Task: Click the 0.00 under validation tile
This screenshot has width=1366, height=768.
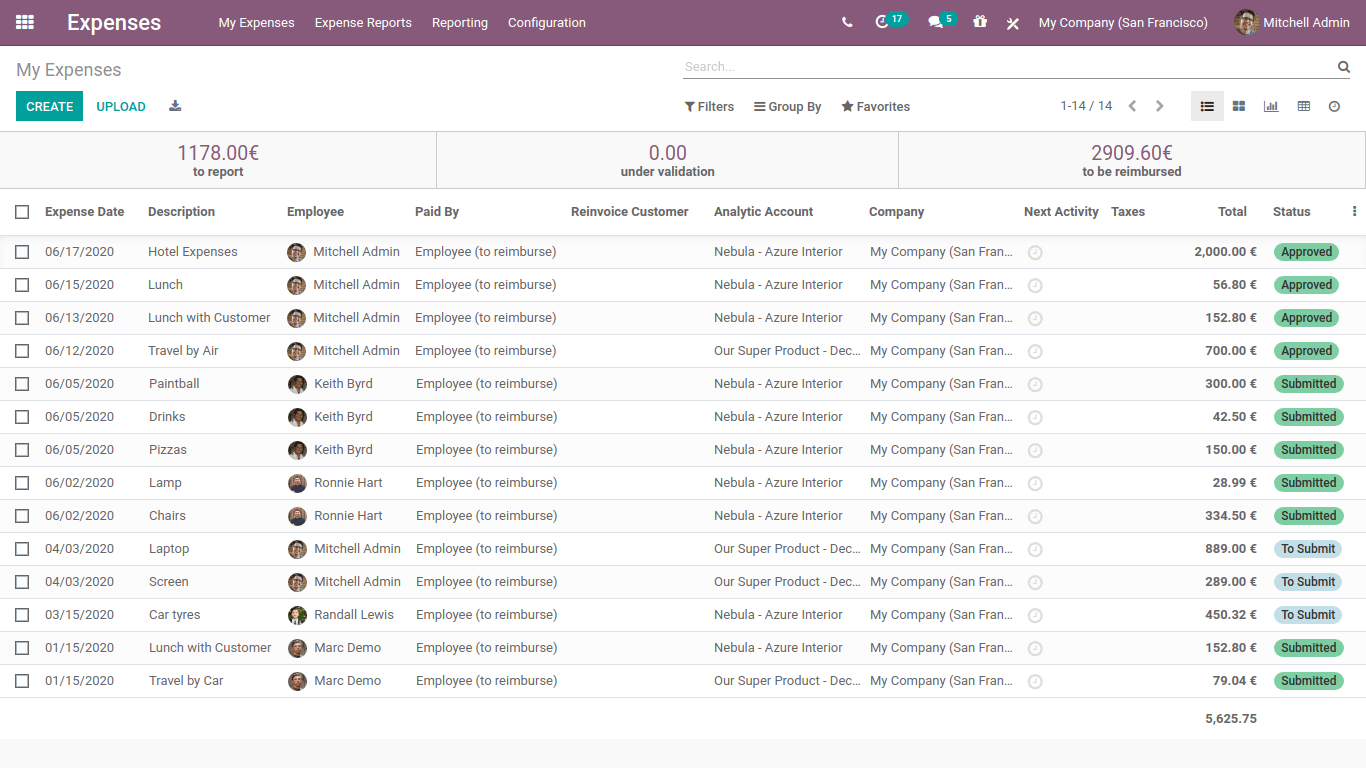Action: coord(668,160)
